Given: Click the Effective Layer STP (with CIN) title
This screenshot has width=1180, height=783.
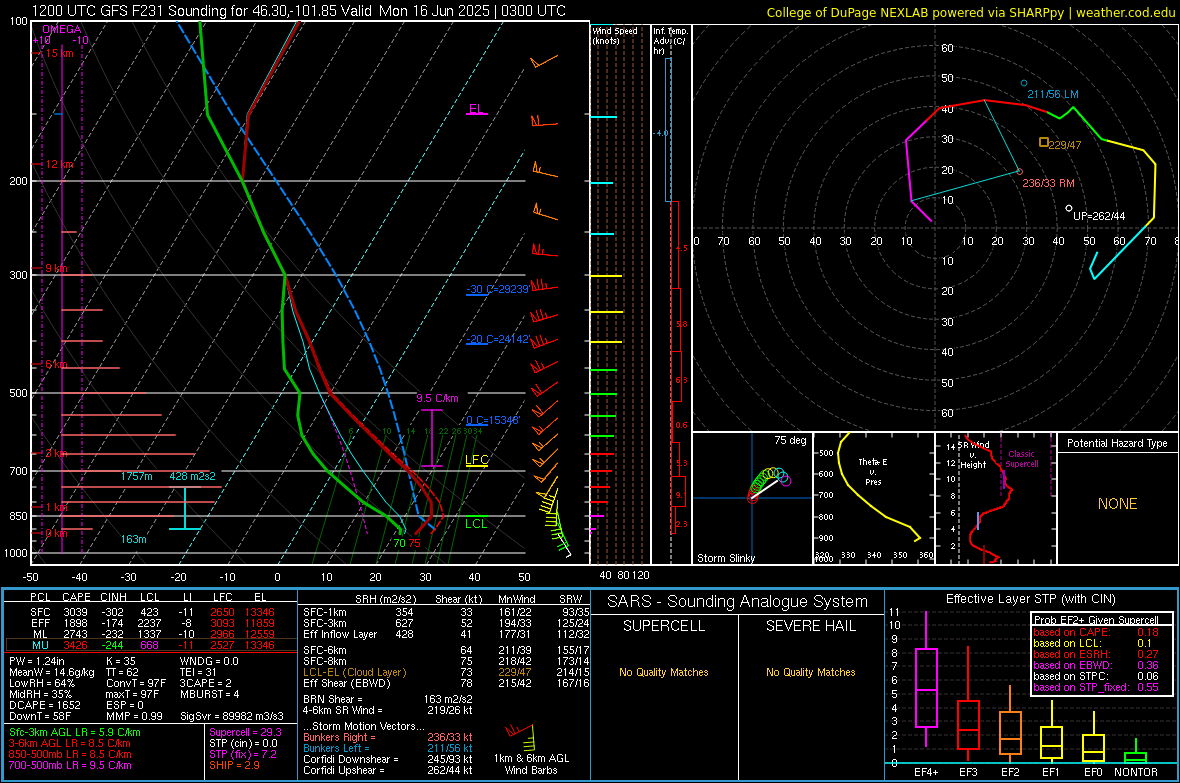Looking at the screenshot, I should (1030, 599).
